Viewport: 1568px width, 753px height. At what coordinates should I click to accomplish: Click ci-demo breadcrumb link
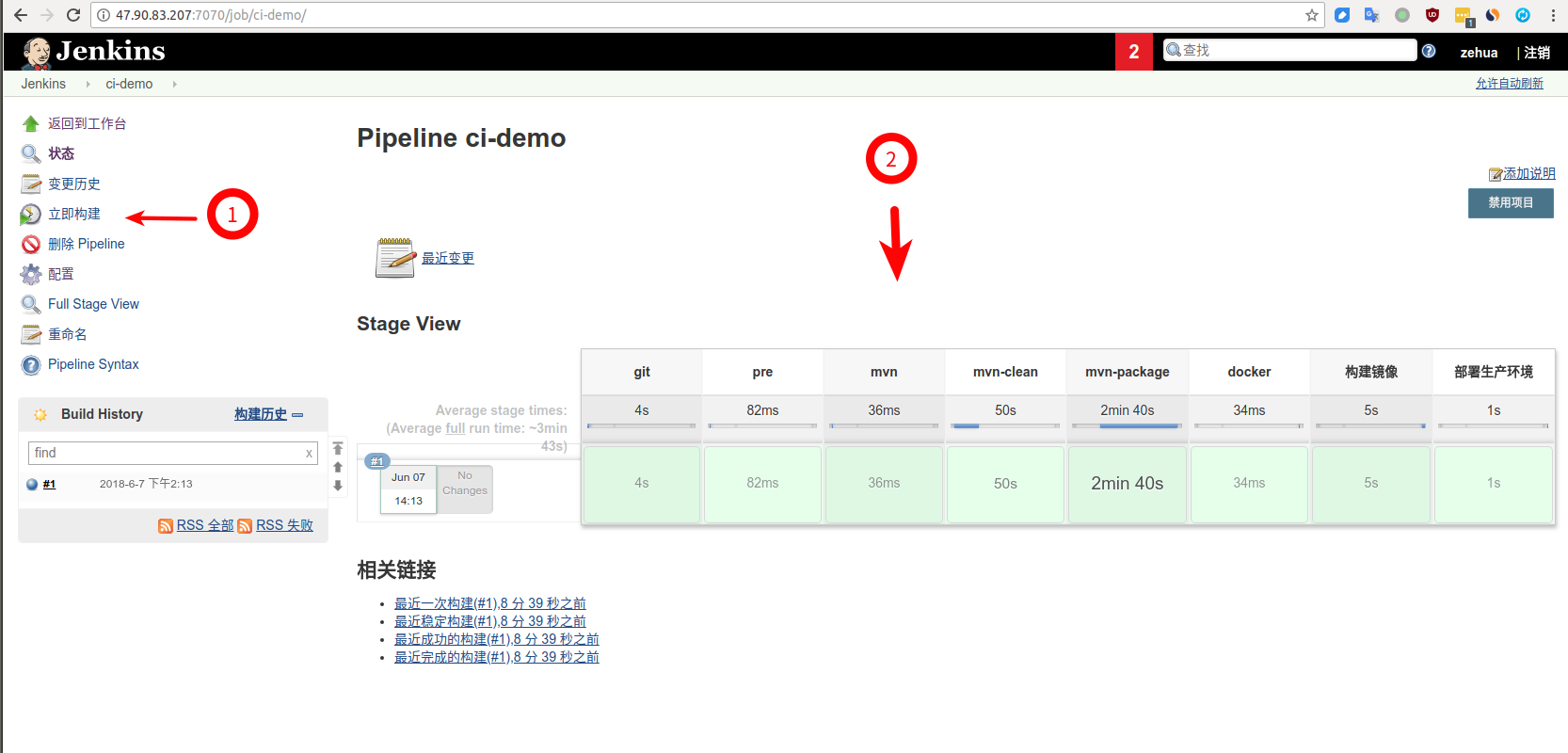pyautogui.click(x=129, y=84)
